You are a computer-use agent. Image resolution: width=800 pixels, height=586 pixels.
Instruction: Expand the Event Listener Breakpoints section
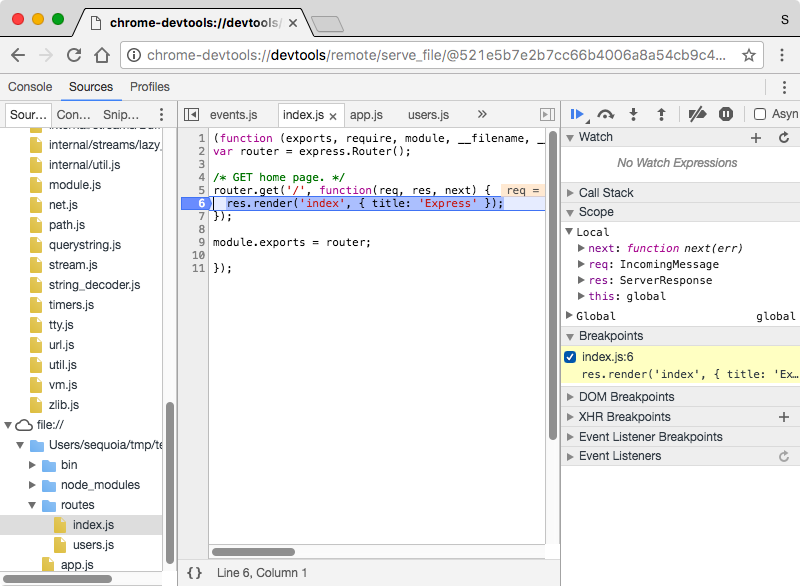coord(570,437)
